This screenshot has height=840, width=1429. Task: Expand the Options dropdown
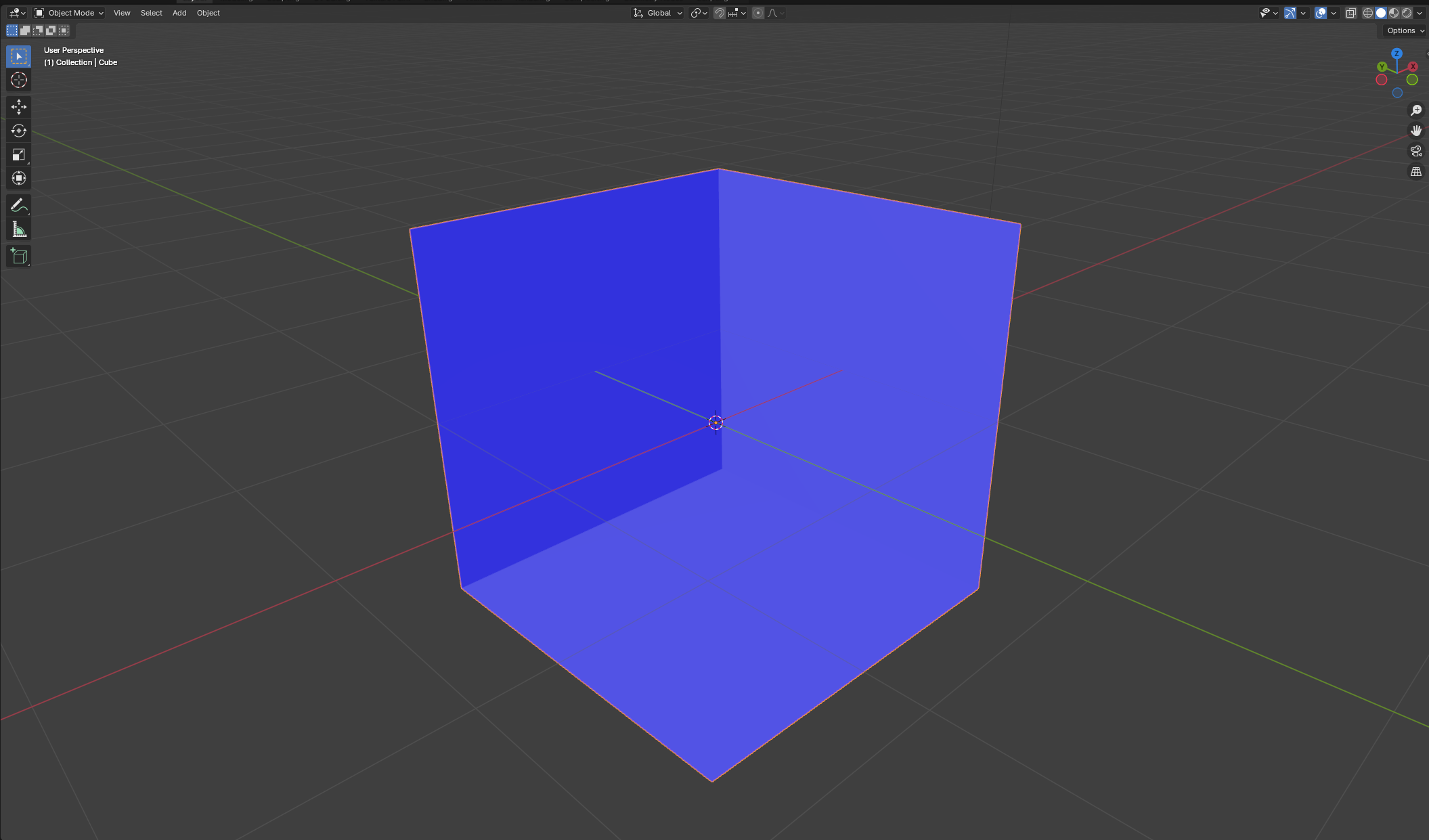pos(1405,30)
